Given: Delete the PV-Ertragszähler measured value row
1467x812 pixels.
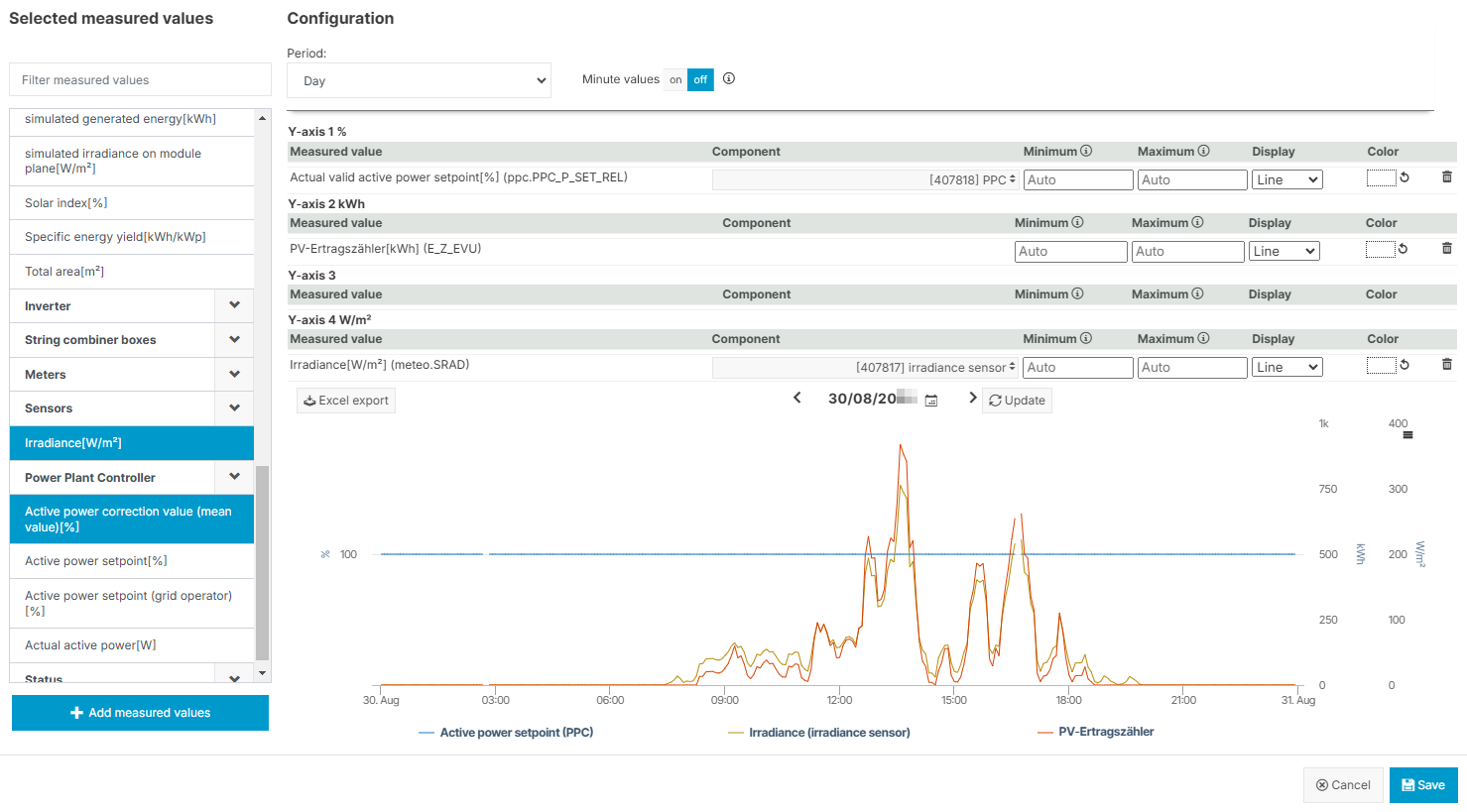Looking at the screenshot, I should [1446, 248].
